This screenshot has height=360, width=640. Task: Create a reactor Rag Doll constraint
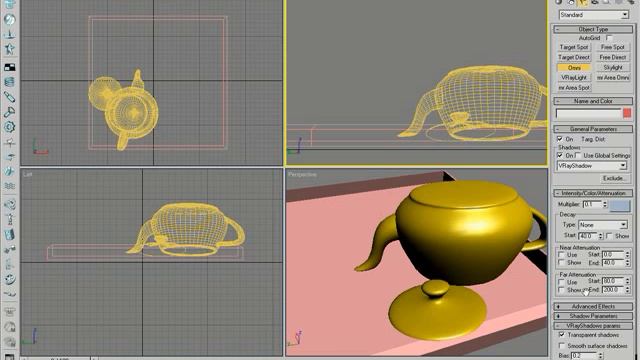(x=9, y=220)
